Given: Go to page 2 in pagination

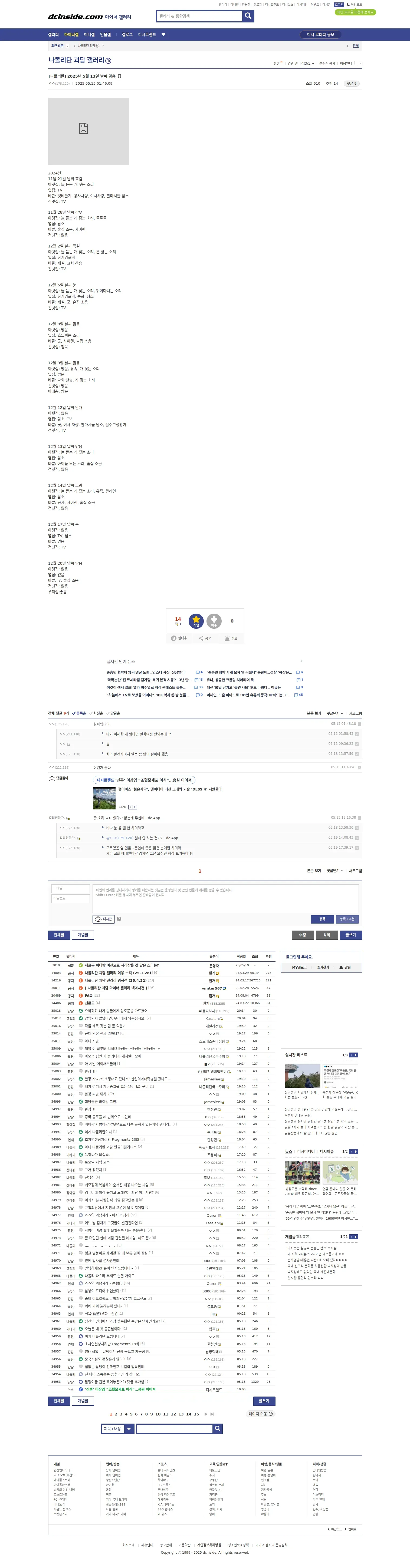Looking at the screenshot, I should [x=116, y=1415].
